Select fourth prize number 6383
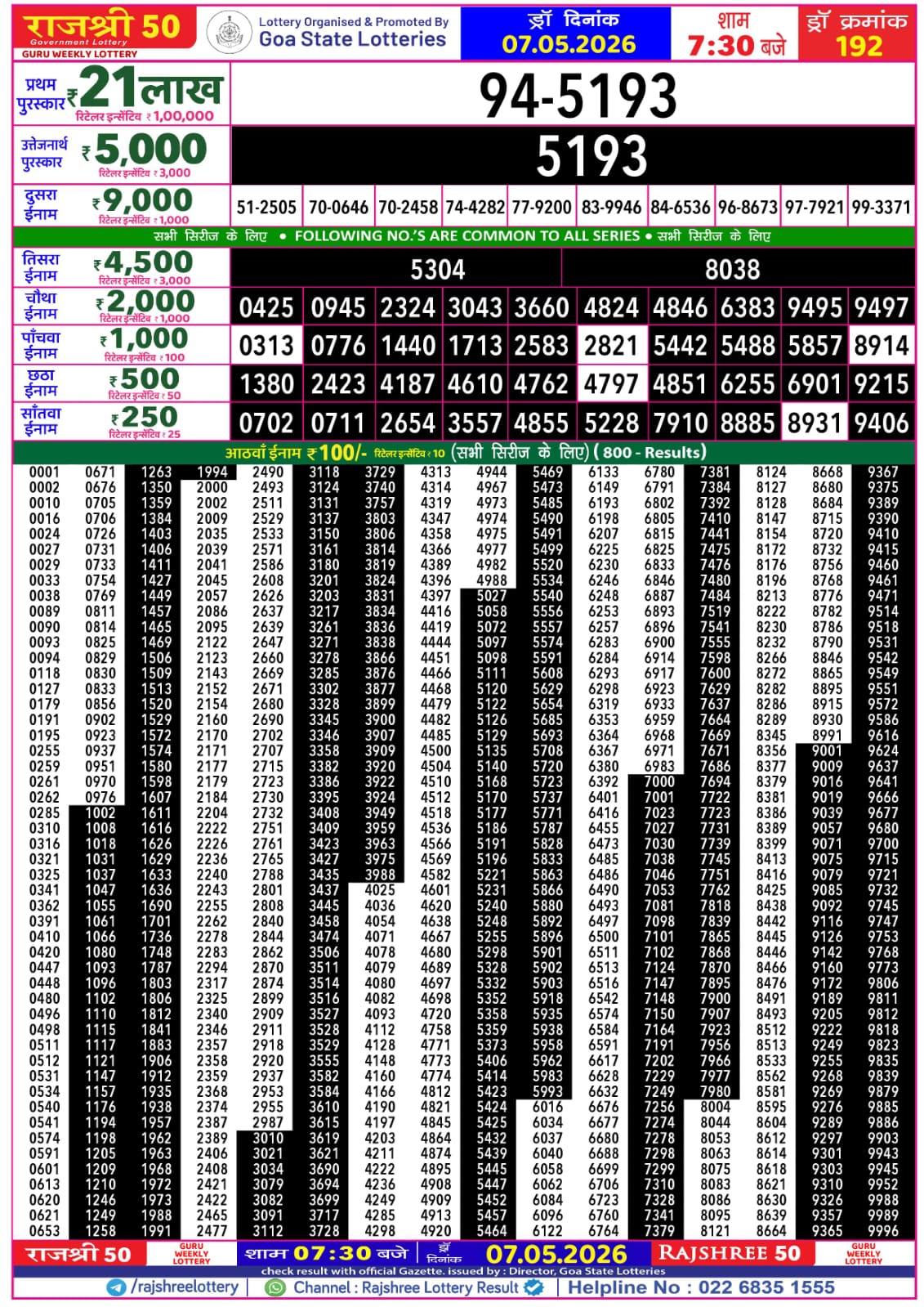 [748, 308]
